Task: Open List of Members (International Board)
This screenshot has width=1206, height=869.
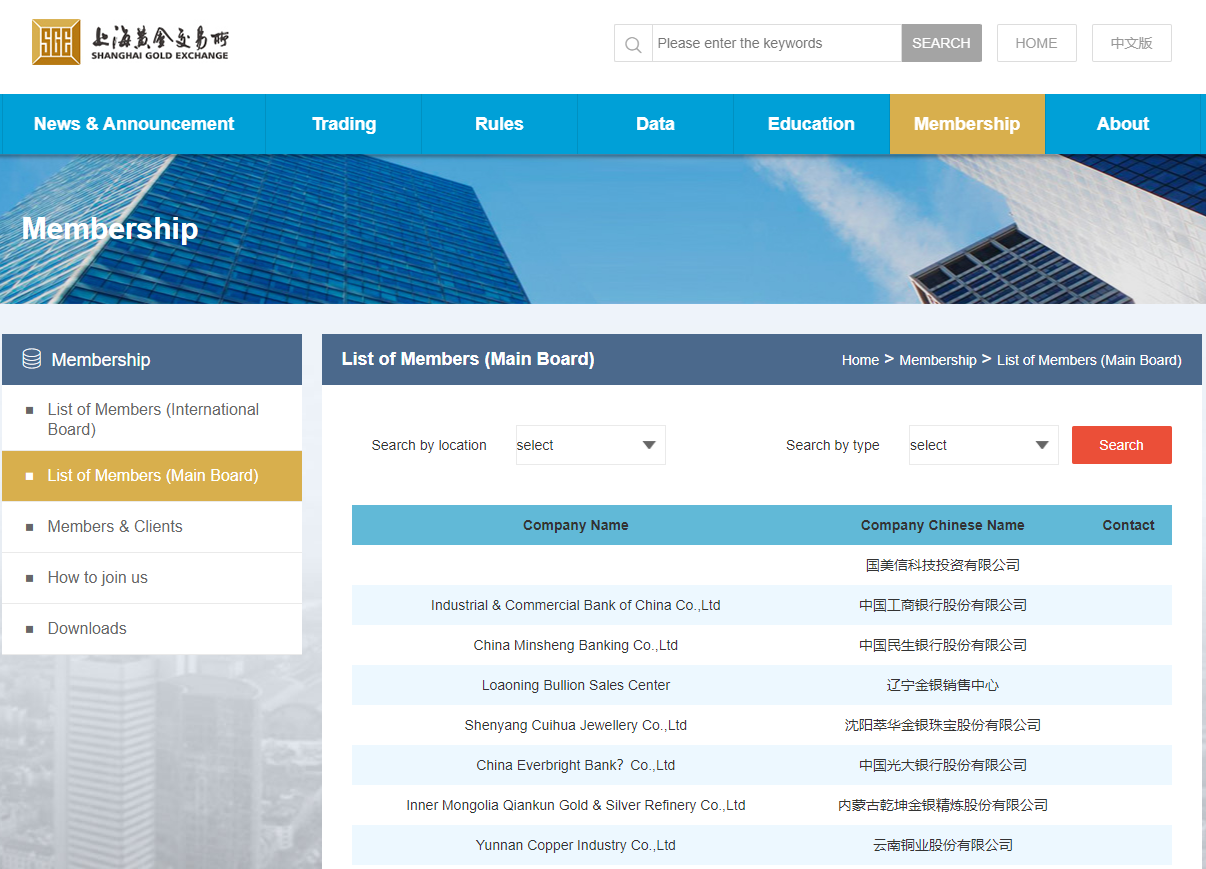Action: click(x=152, y=419)
